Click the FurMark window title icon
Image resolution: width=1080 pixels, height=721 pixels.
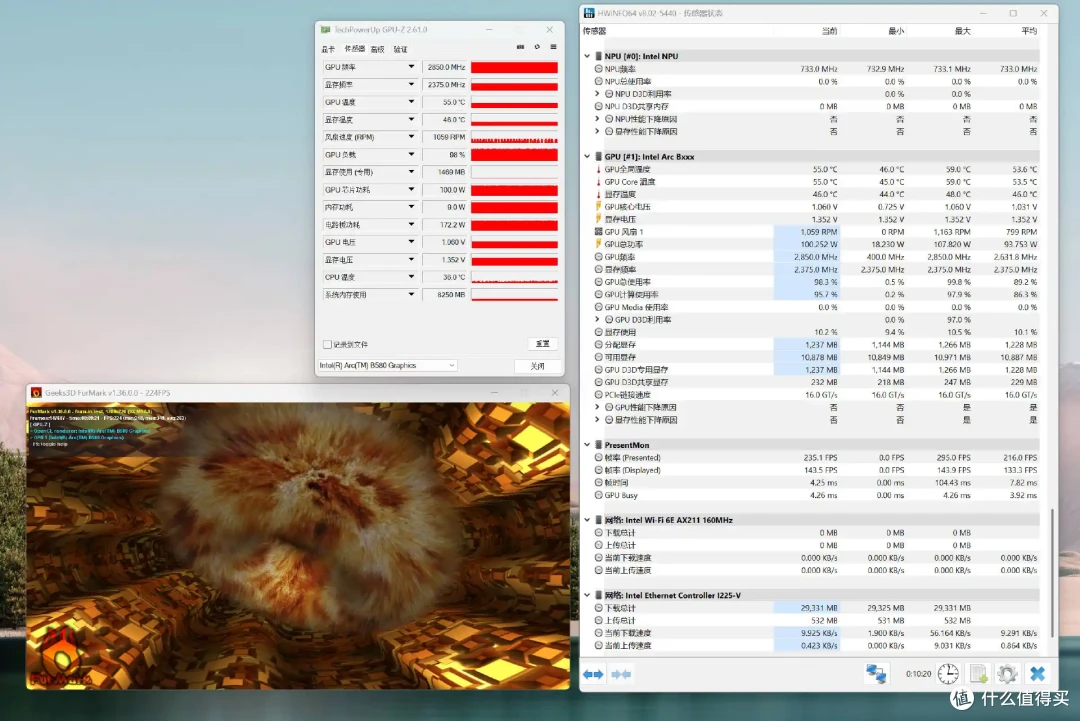coord(36,393)
